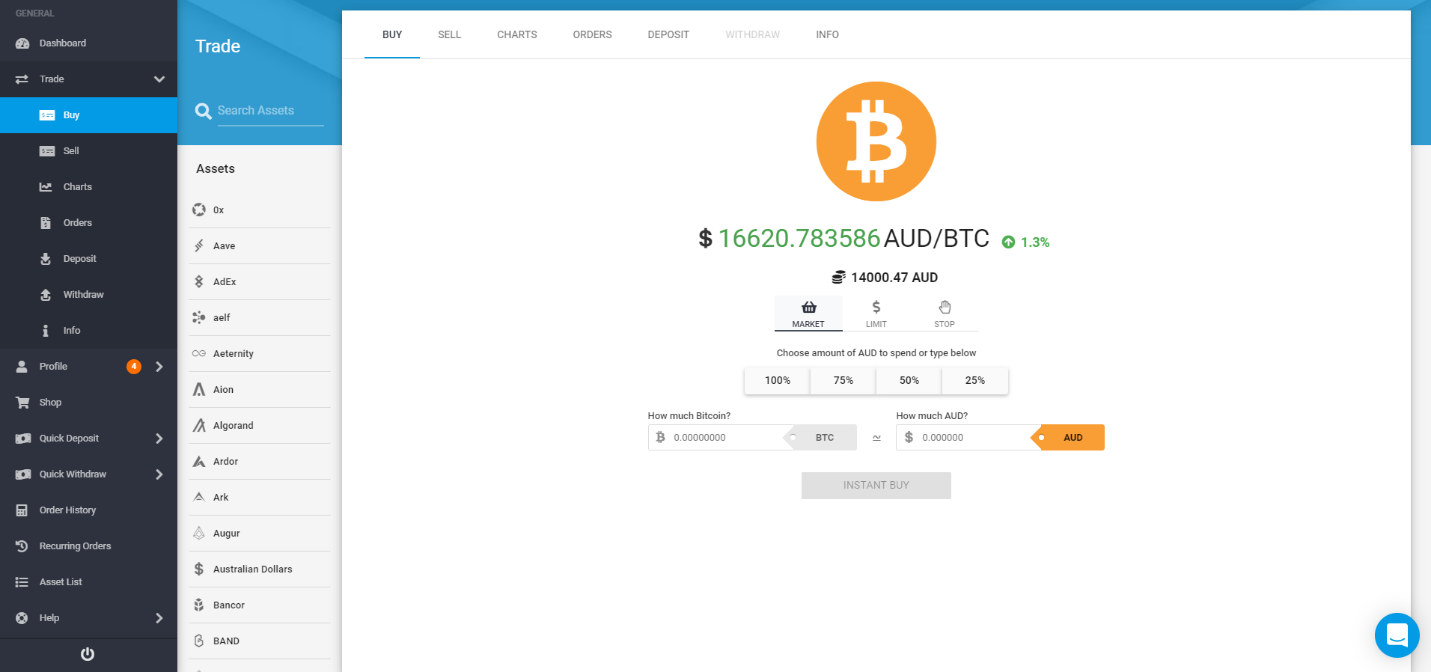1431x672 pixels.
Task: Open the Shop from the sidebar
Action: [88, 402]
